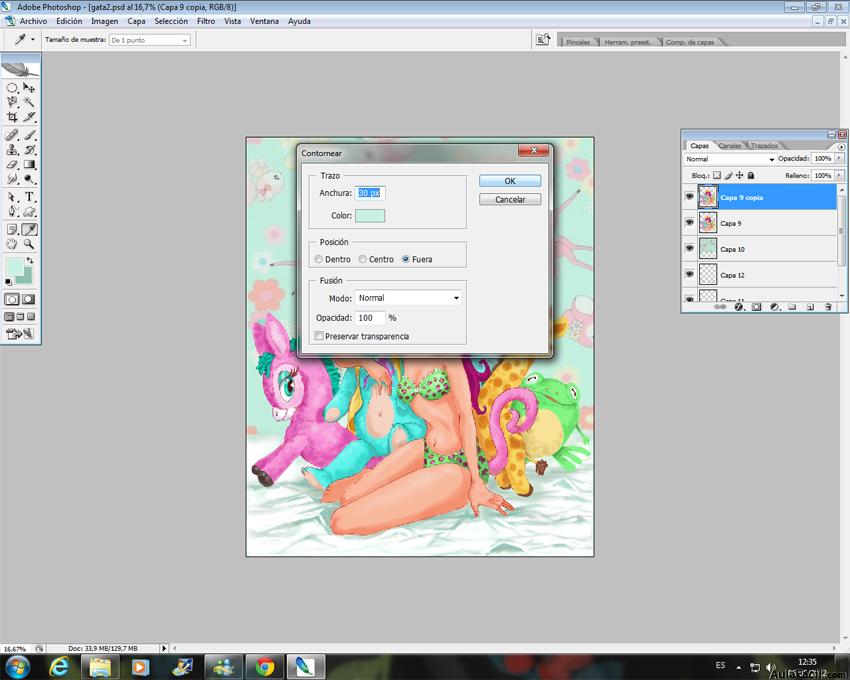Click the trash icon in Layers panel
The height and width of the screenshot is (680, 850).
coord(828,307)
